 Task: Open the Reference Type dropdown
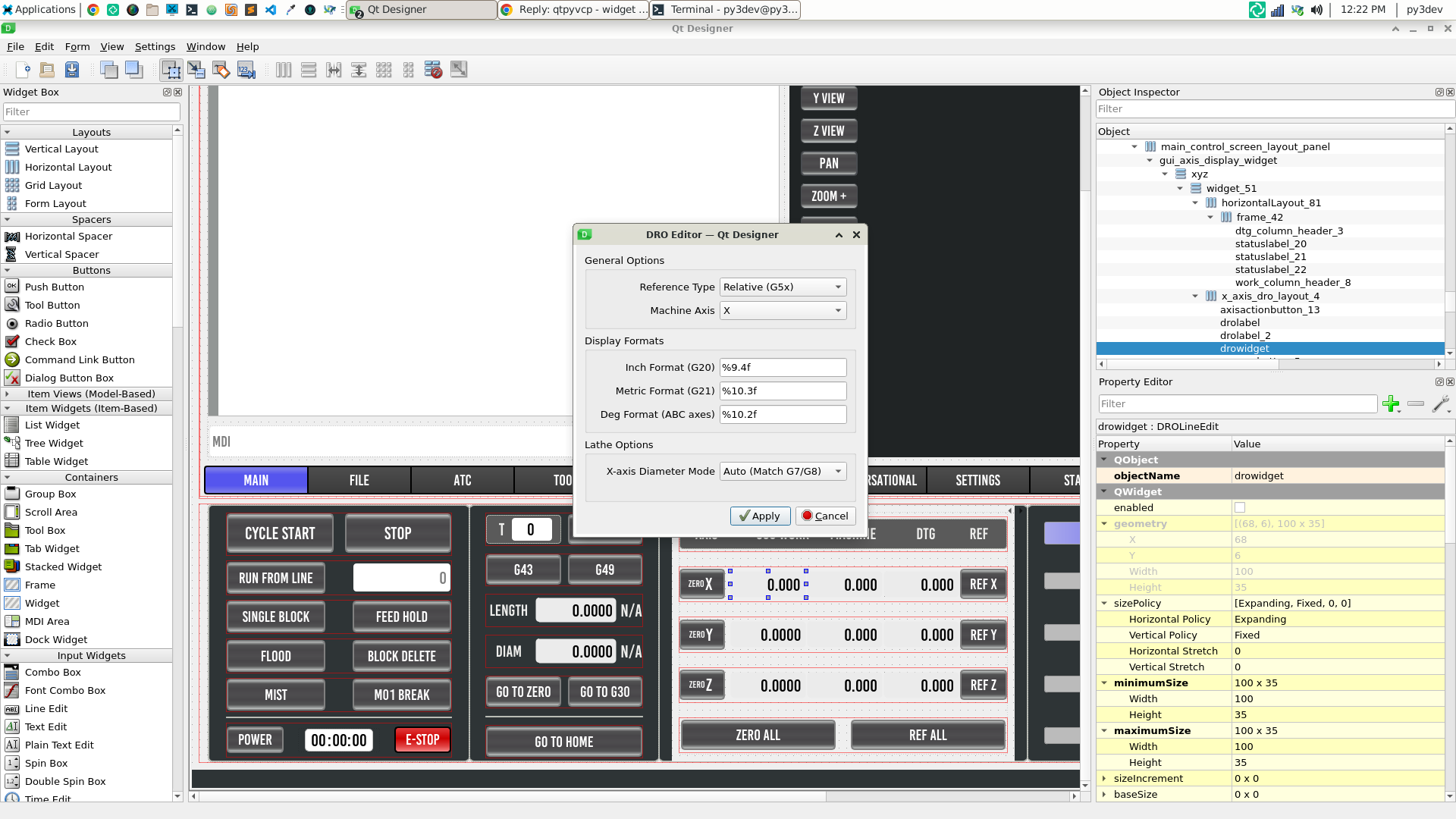coord(783,287)
